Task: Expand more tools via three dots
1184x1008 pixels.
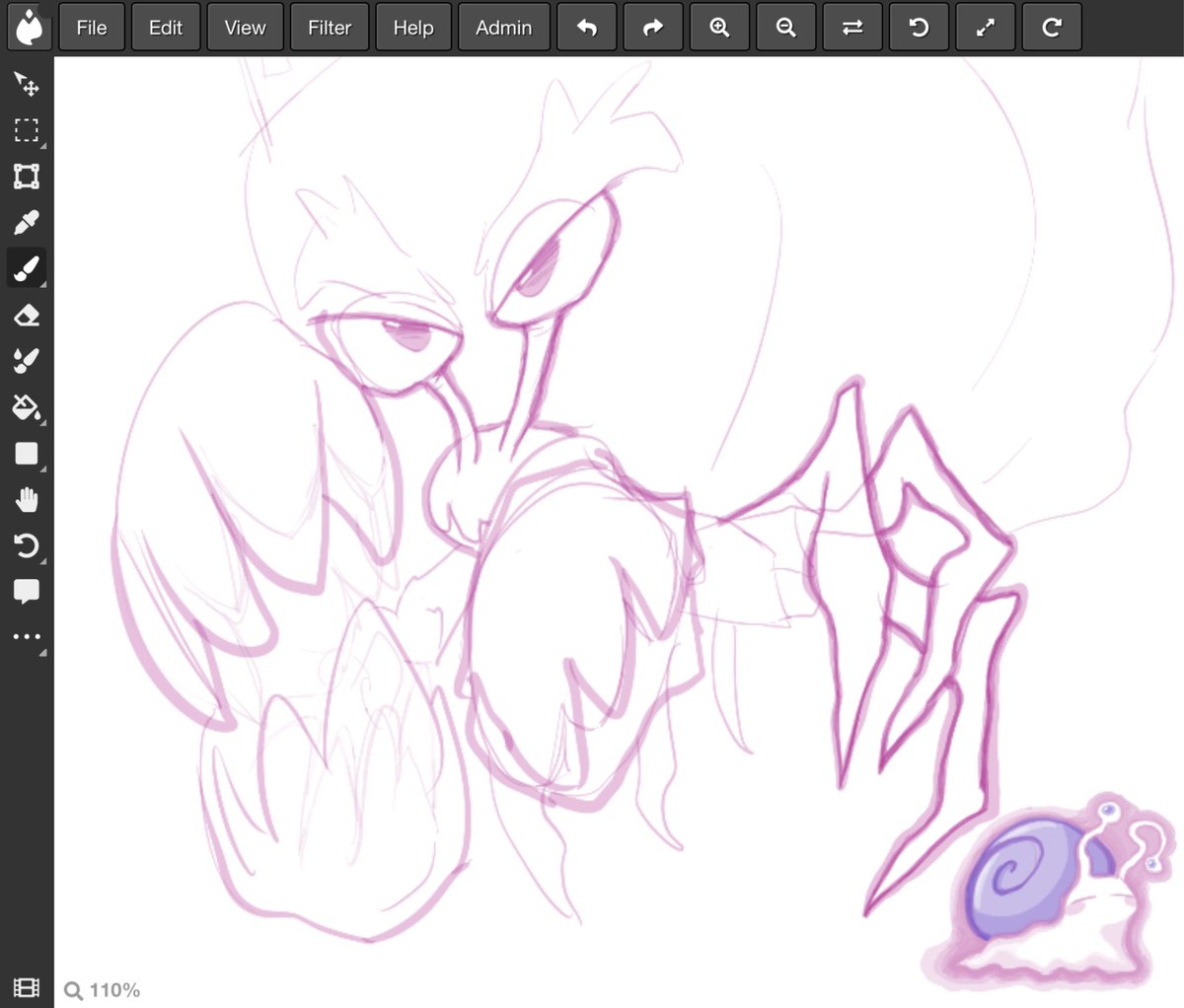Action: pos(27,637)
